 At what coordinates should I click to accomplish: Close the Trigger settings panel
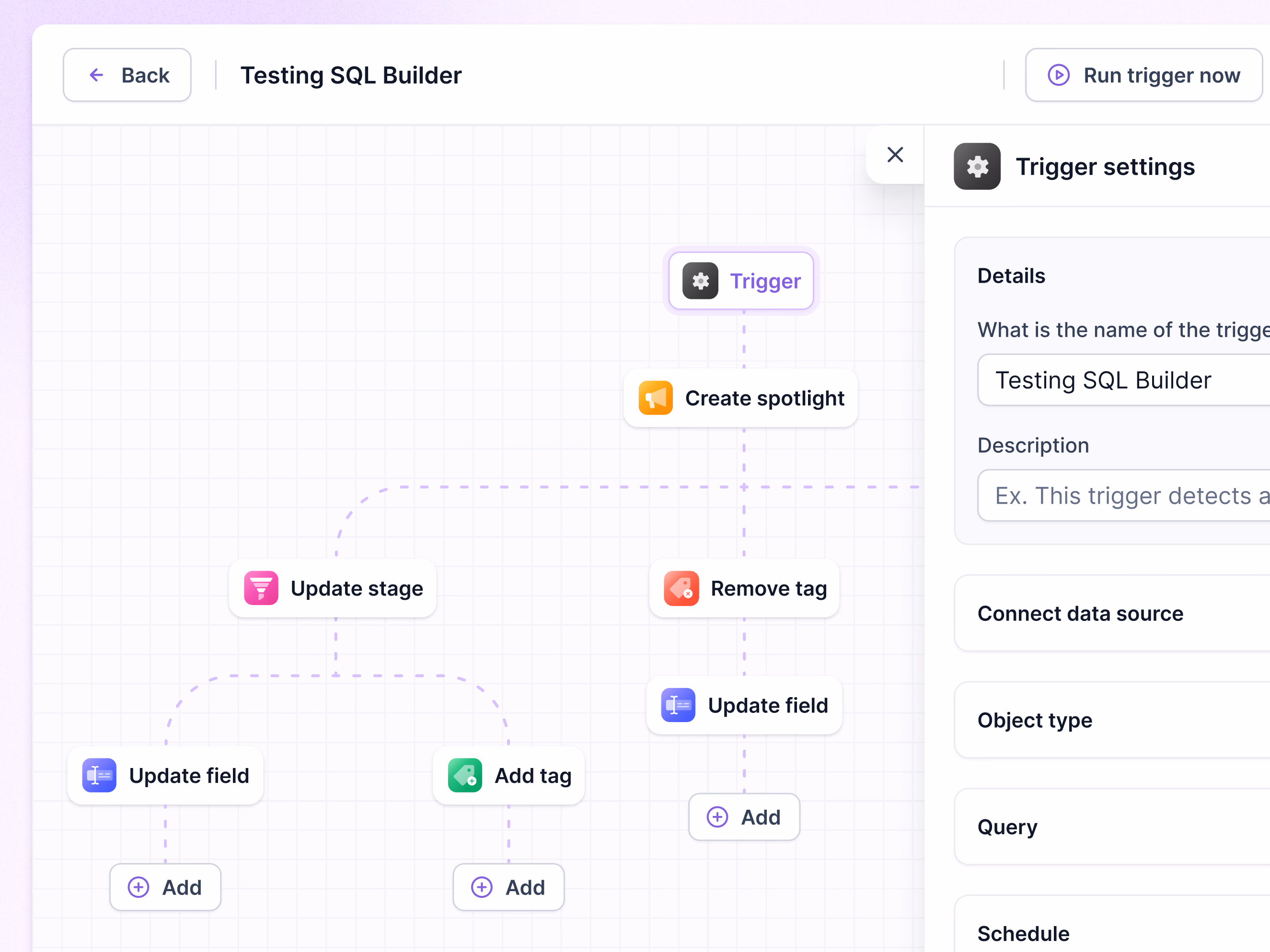(895, 154)
